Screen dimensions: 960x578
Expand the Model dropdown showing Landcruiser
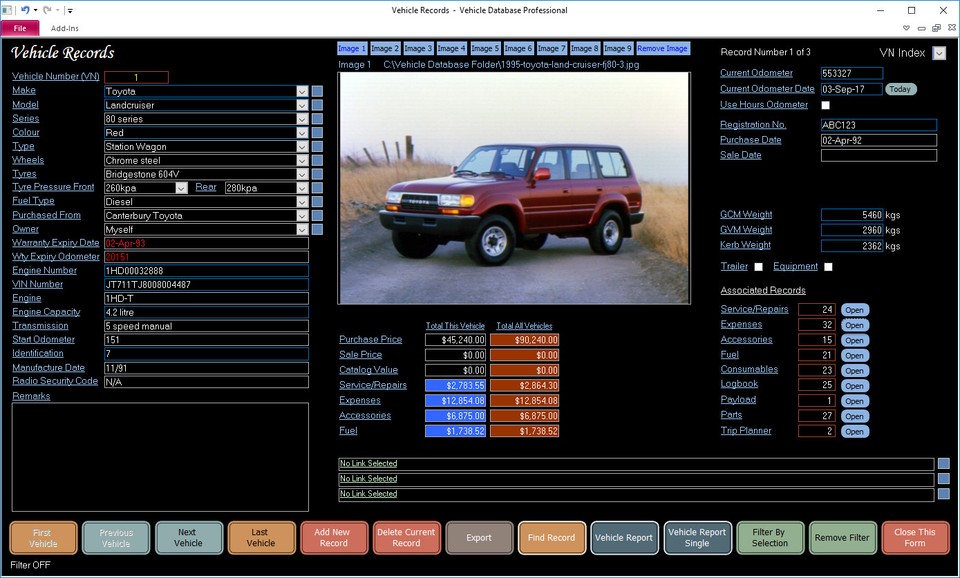point(302,105)
